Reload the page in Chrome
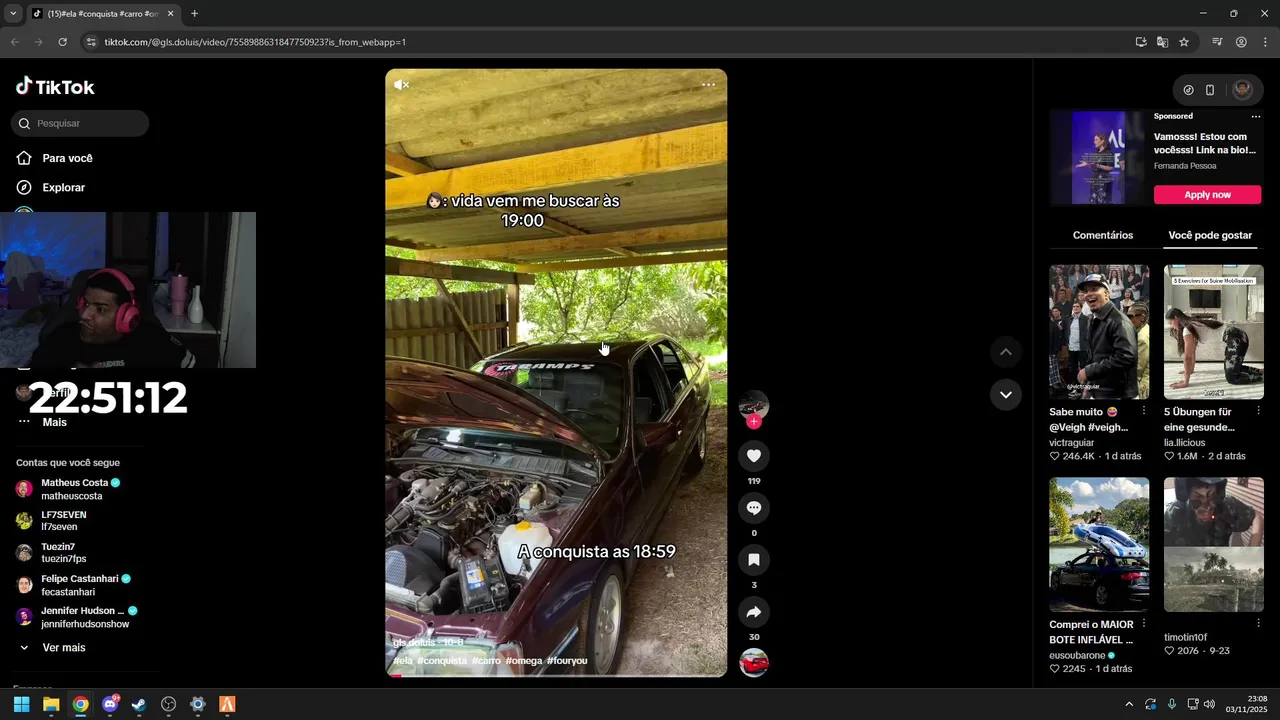 point(62,42)
